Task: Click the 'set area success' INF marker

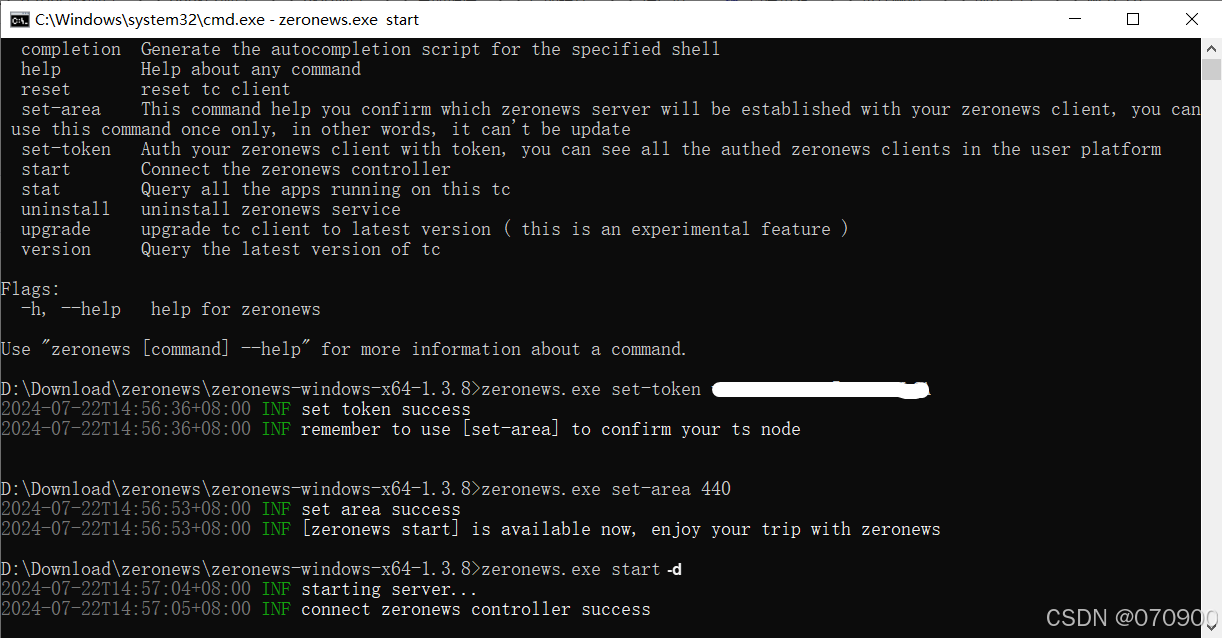Action: (x=275, y=509)
